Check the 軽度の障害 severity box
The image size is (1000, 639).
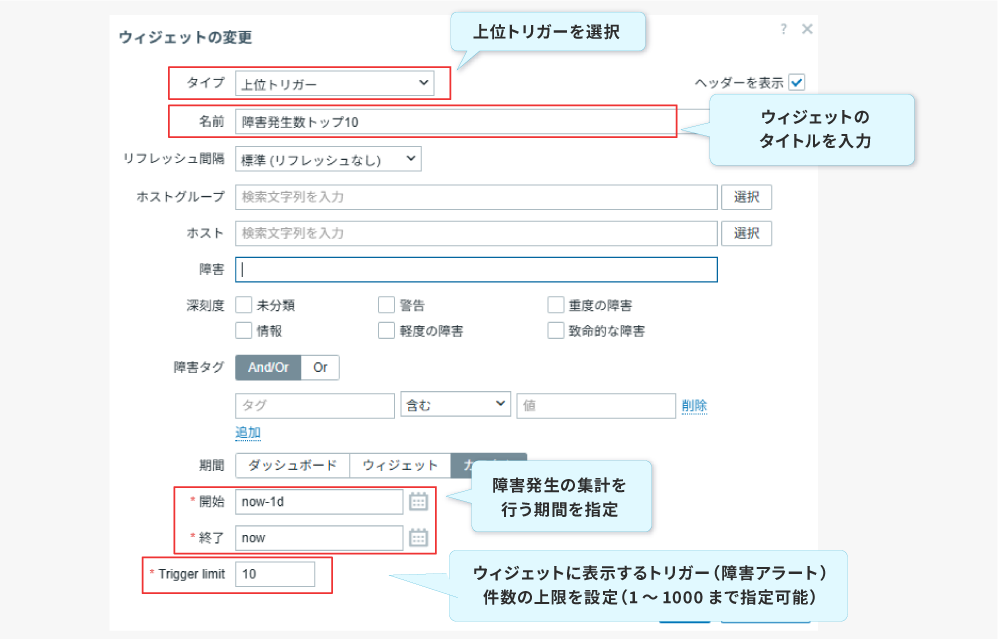tap(386, 330)
